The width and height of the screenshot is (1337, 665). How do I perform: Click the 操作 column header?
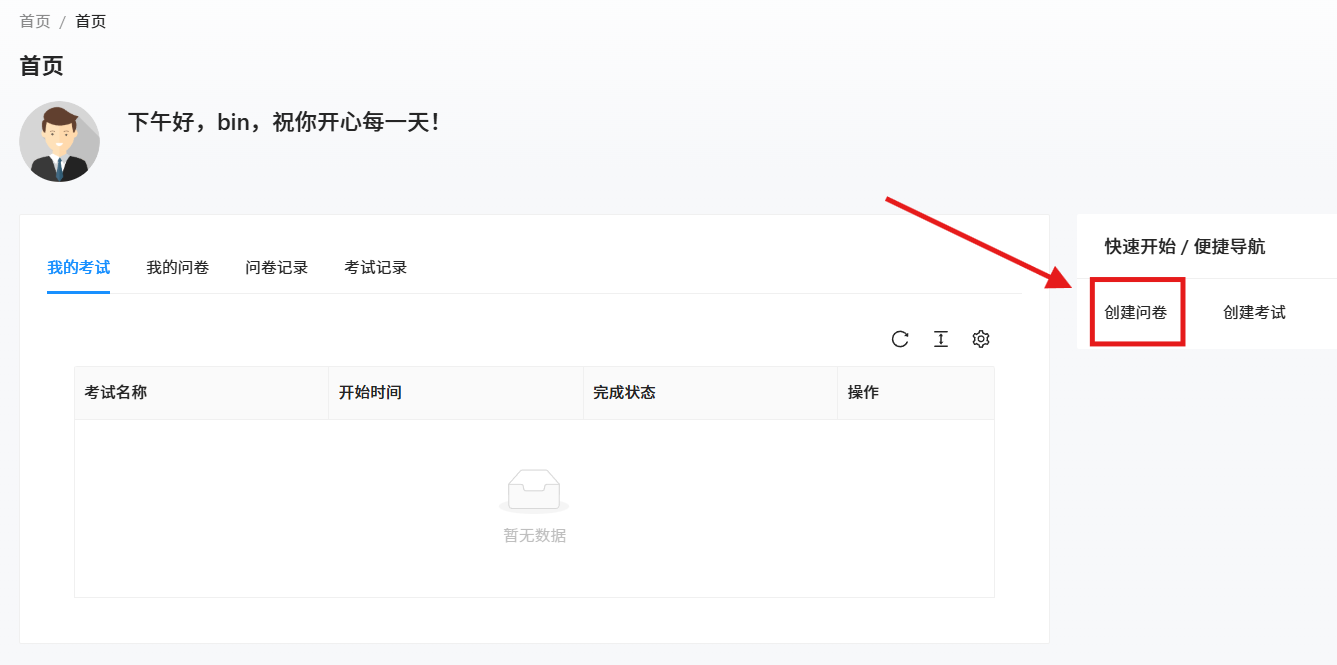(x=916, y=393)
